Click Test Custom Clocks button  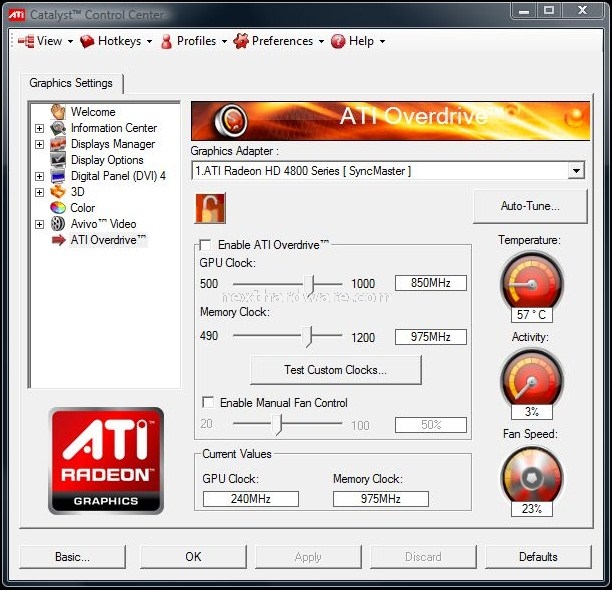(336, 370)
